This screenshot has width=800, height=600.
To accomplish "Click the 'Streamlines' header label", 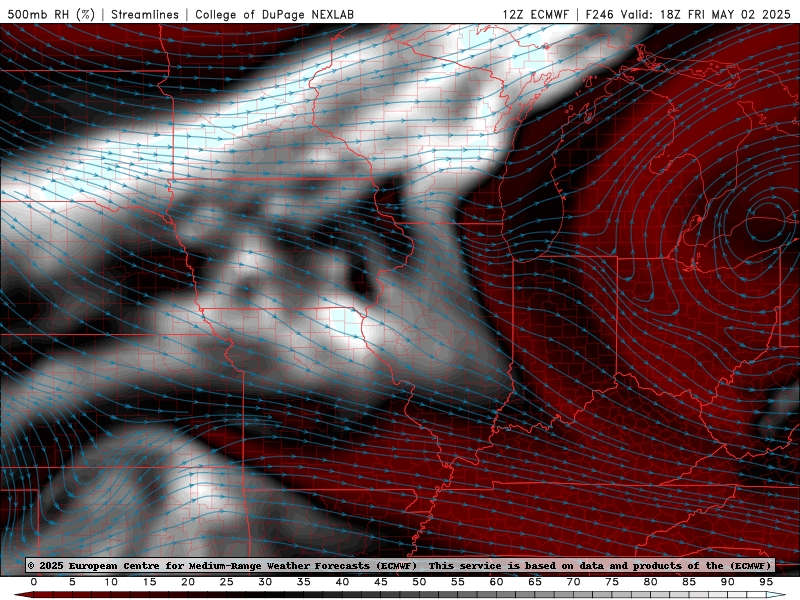I will [x=145, y=14].
